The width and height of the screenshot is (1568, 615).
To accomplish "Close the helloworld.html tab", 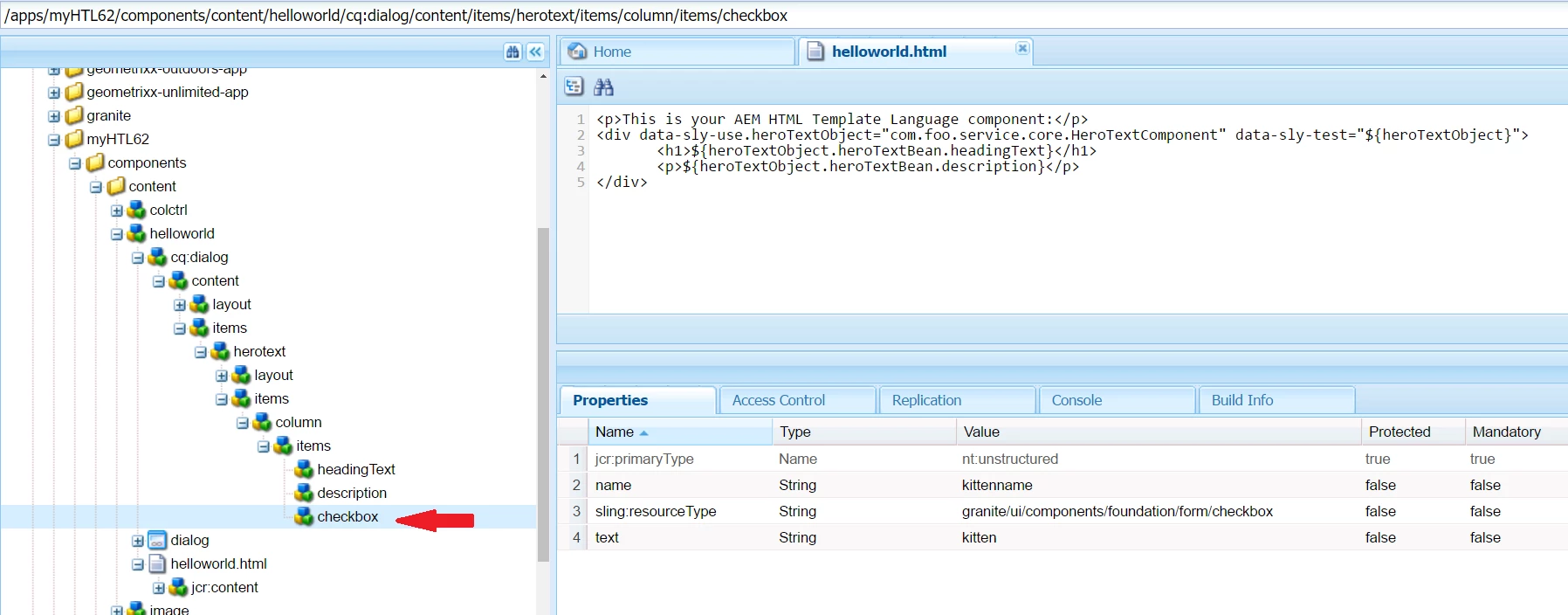I will 1022,48.
